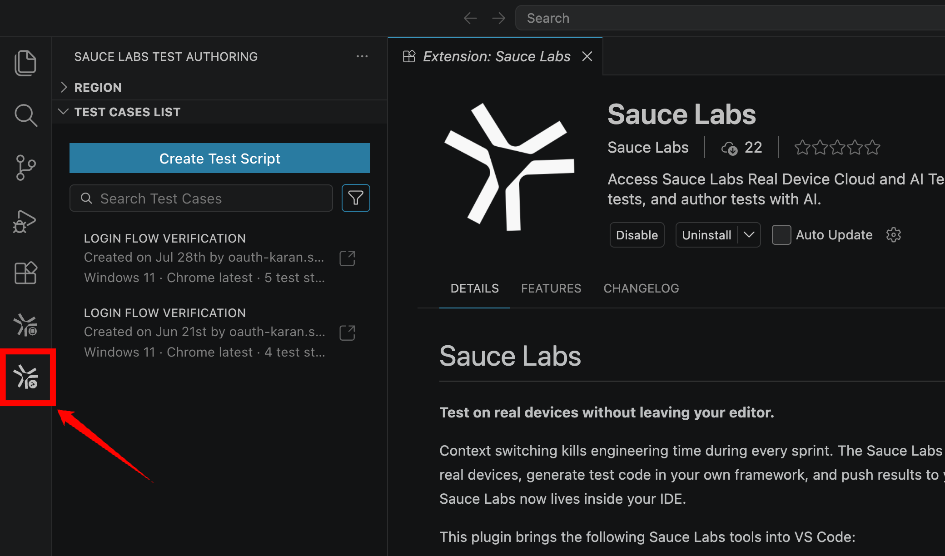This screenshot has height=556, width=945.
Task: Click the 'SAUCE LABS TEST AUTHORING' panel title
Action: pos(166,57)
